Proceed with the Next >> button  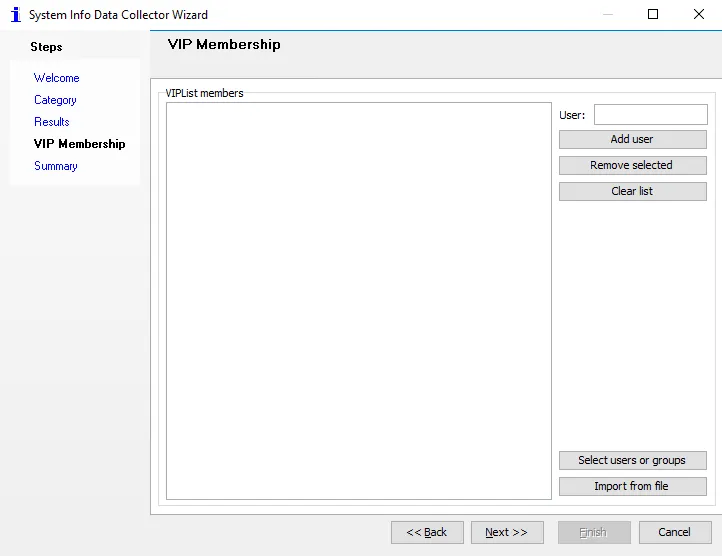[x=507, y=533]
